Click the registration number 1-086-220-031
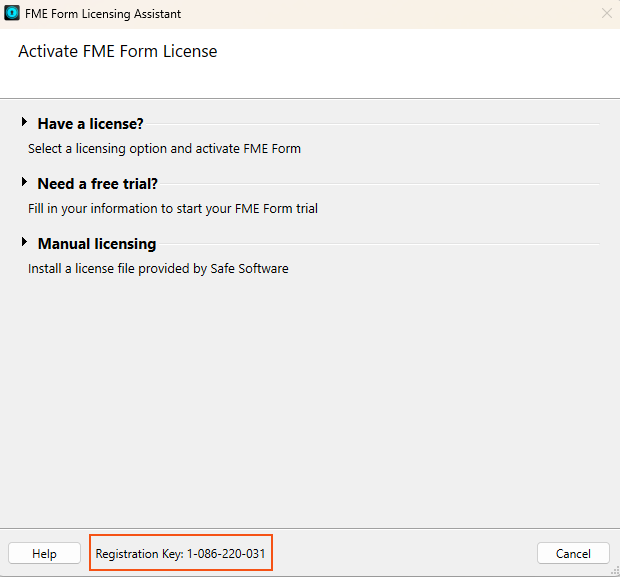 [x=226, y=554]
